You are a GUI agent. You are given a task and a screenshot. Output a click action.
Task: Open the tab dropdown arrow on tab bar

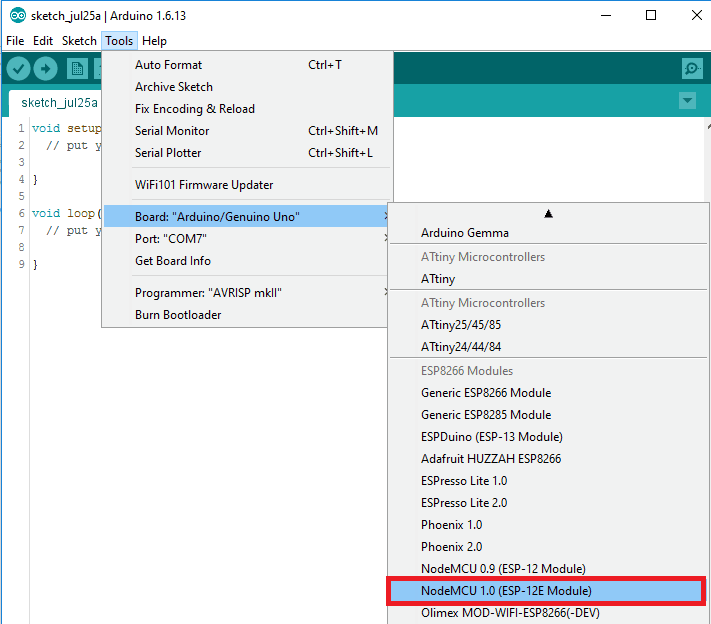point(687,100)
